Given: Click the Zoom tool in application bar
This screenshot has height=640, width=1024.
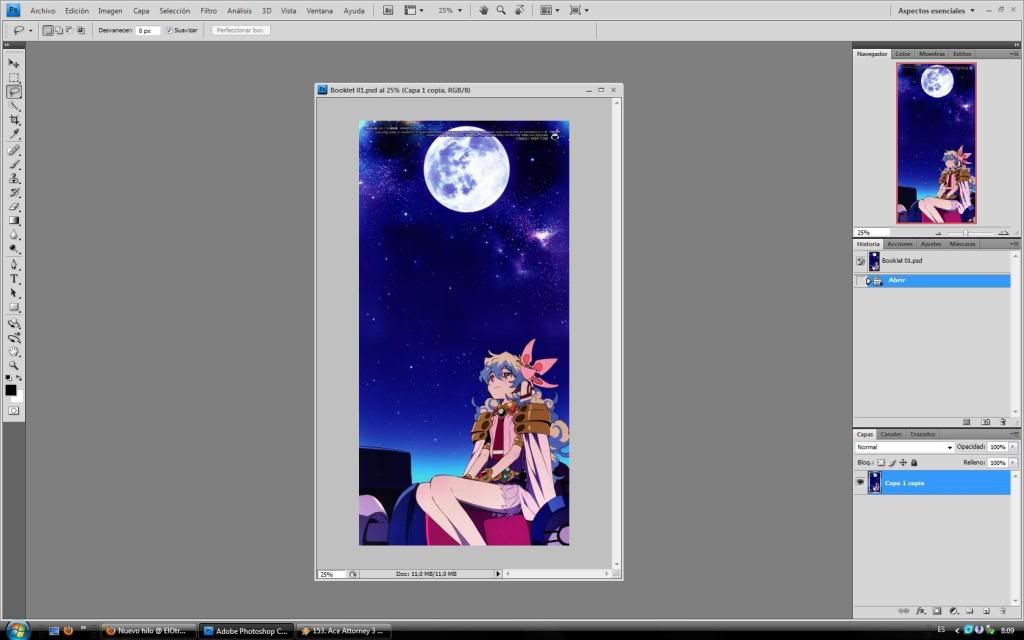Looking at the screenshot, I should pos(501,10).
